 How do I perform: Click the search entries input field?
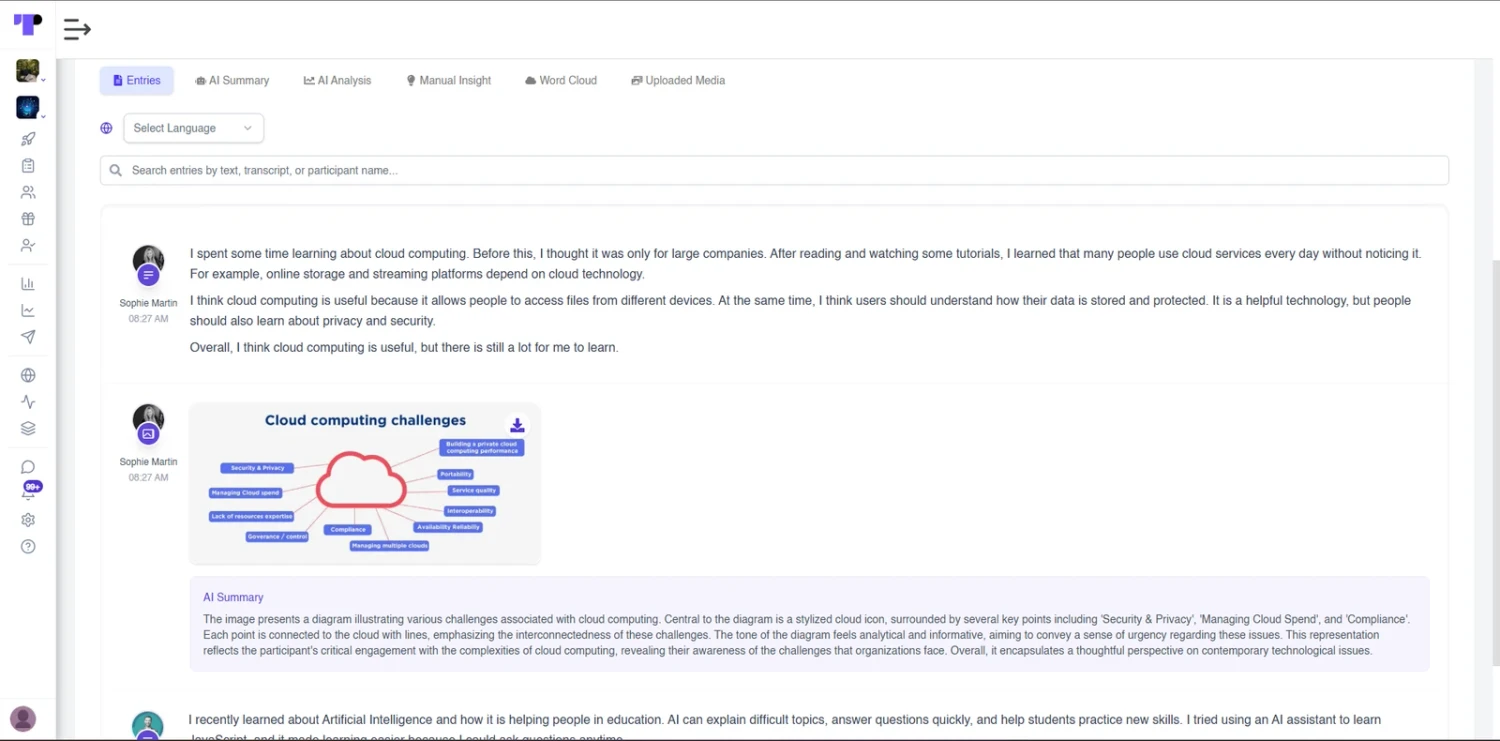click(774, 170)
